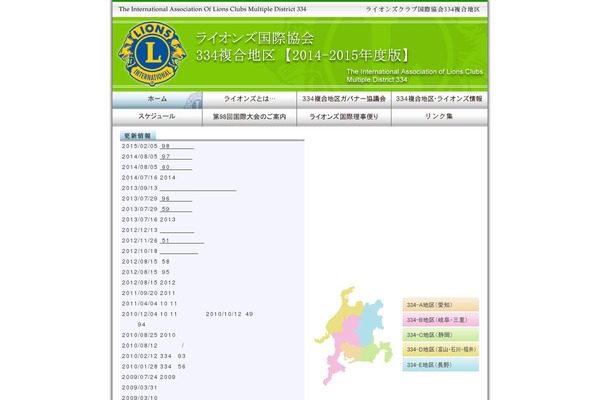600x400 pixels.
Task: Click the 2012/08/15 95 update entry
Action: tap(145, 272)
